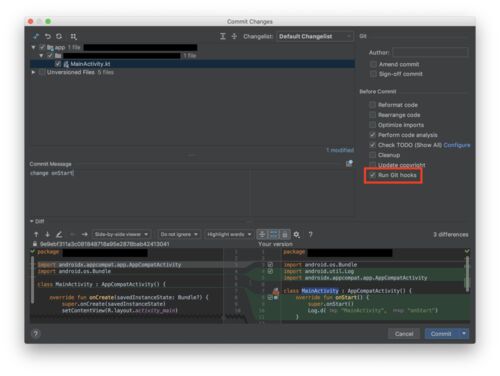
Task: Click the Expand All icon near Changelist
Action: [223, 36]
